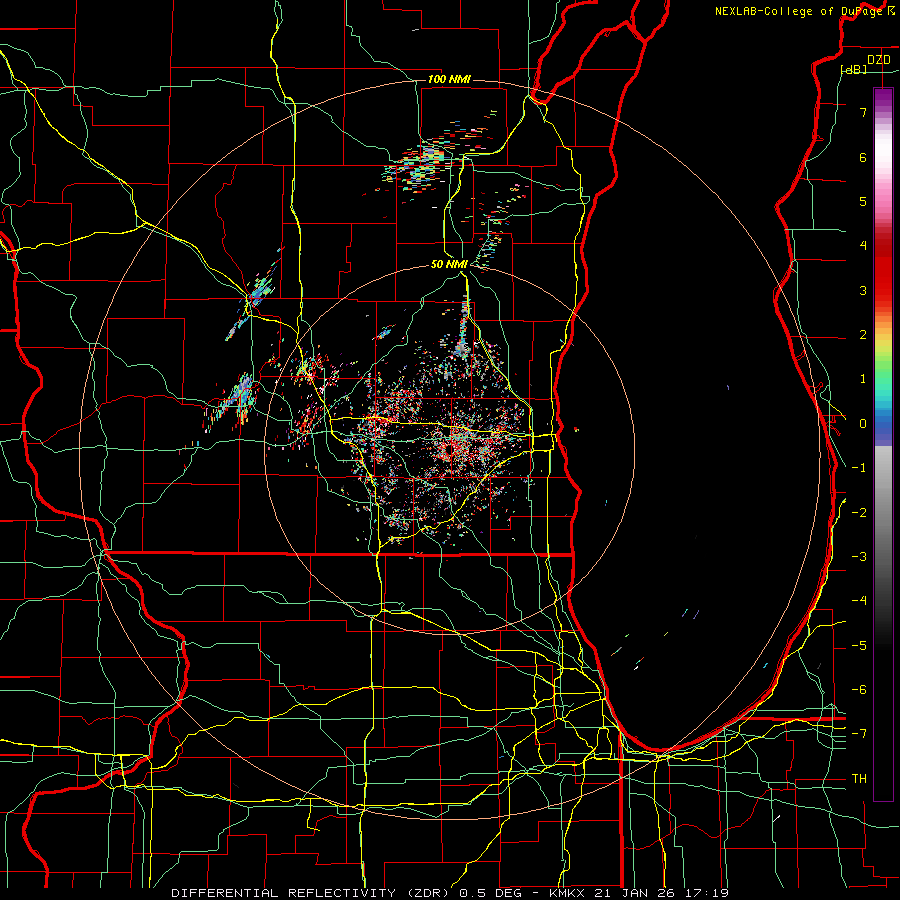
Task: Click the 2 value on the scale
Action: (x=863, y=335)
